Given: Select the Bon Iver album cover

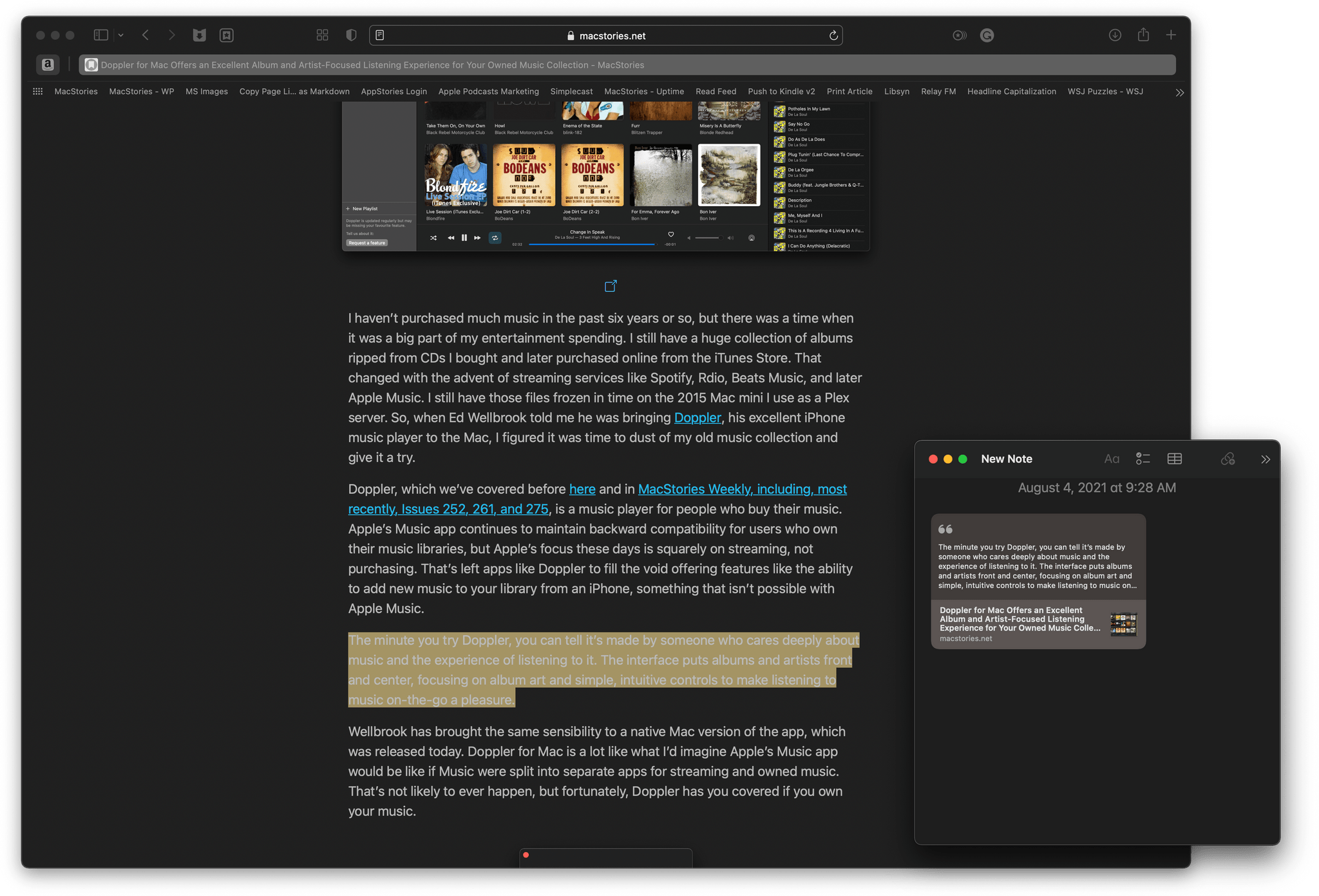Looking at the screenshot, I should point(729,175).
